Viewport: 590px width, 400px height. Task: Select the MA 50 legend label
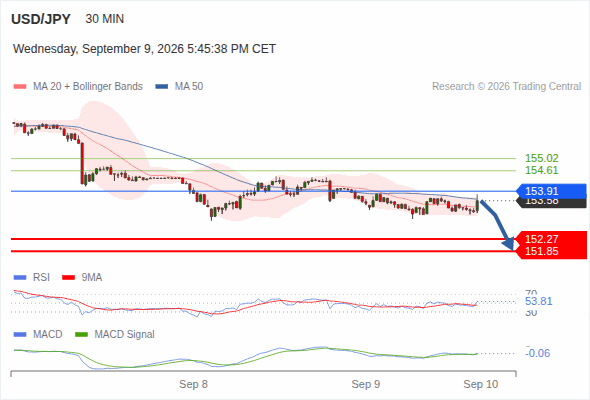point(189,87)
